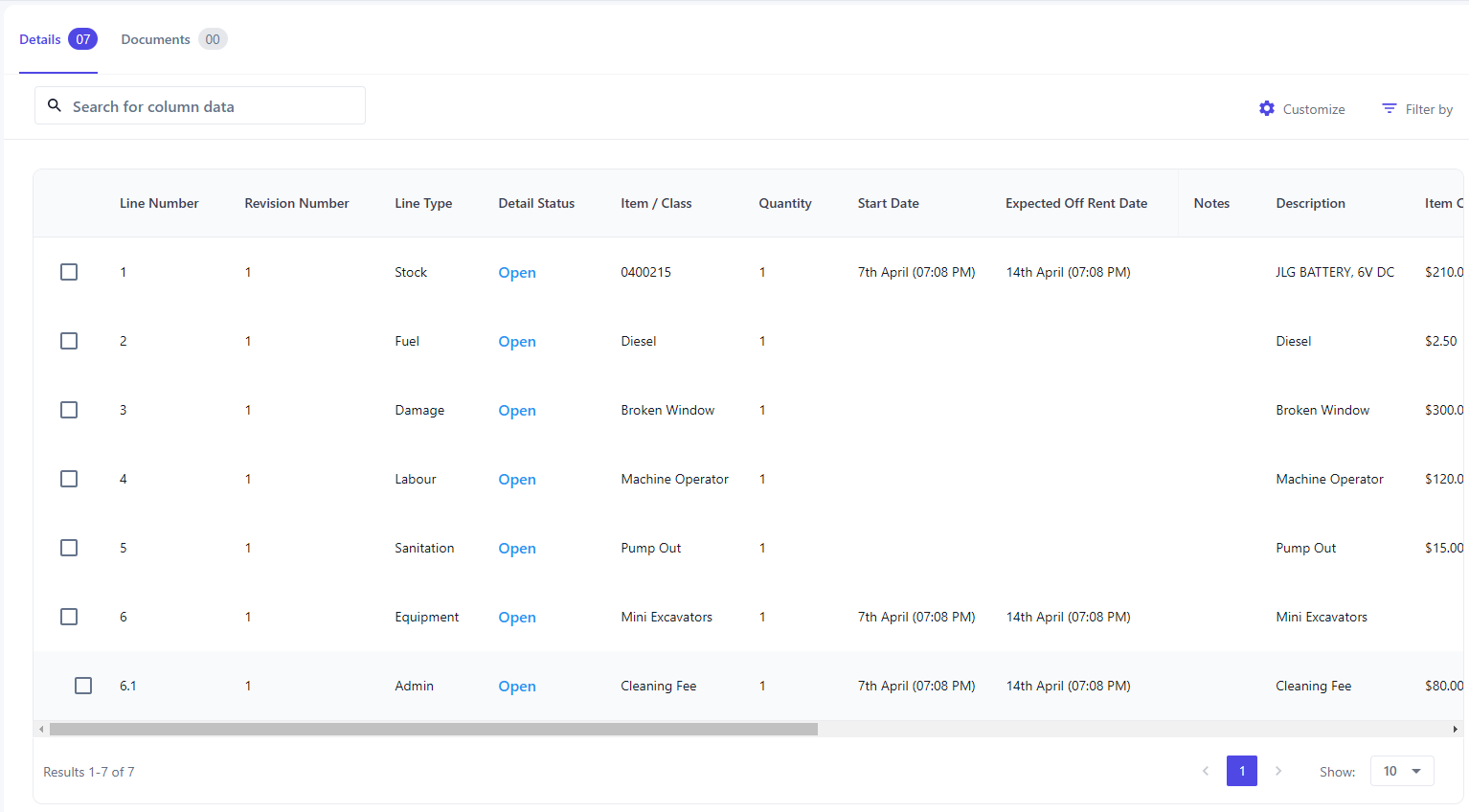This screenshot has width=1469, height=812.
Task: Click the Line Number column header
Action: click(x=159, y=203)
